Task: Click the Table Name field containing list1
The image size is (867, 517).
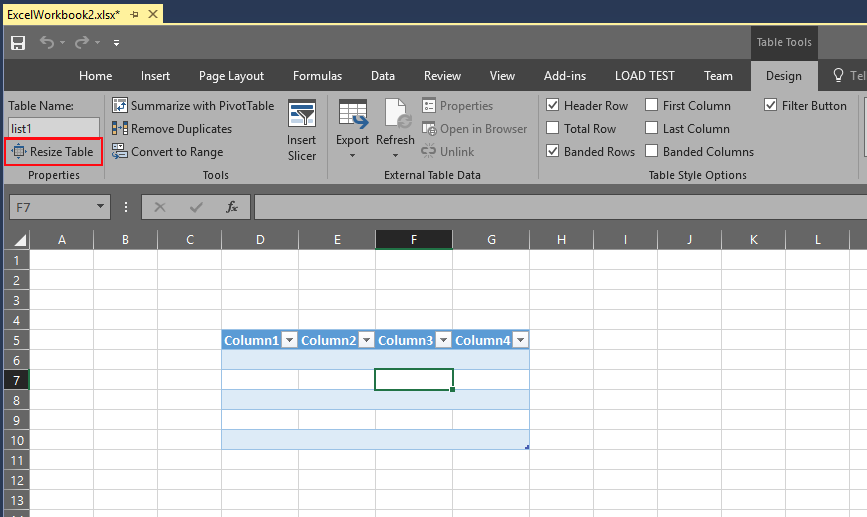Action: 54,128
